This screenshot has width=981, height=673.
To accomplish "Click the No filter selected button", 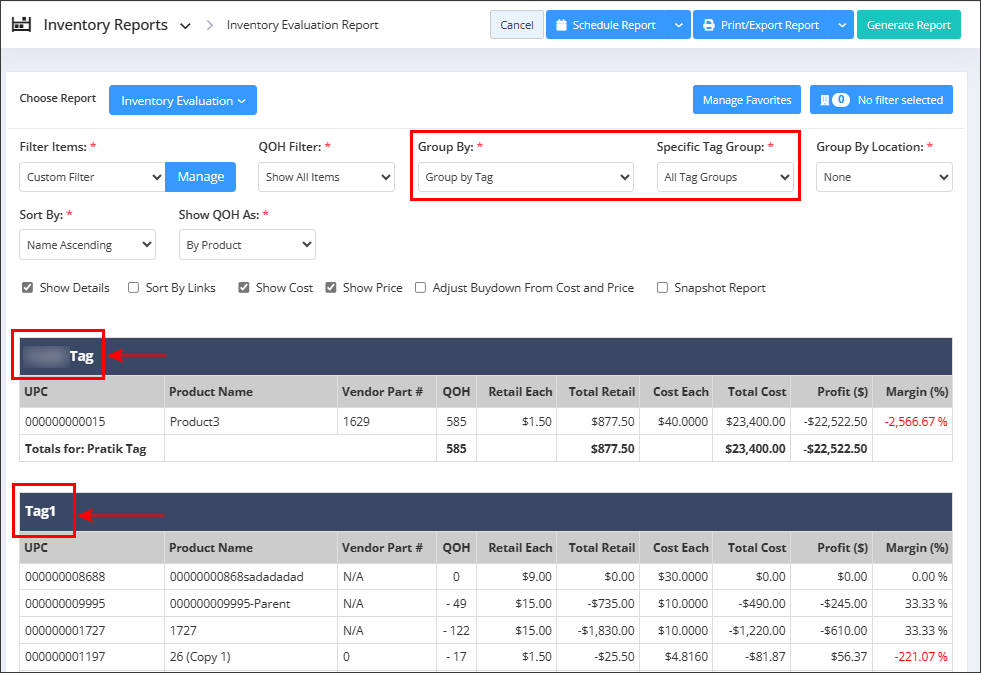I will 881,100.
